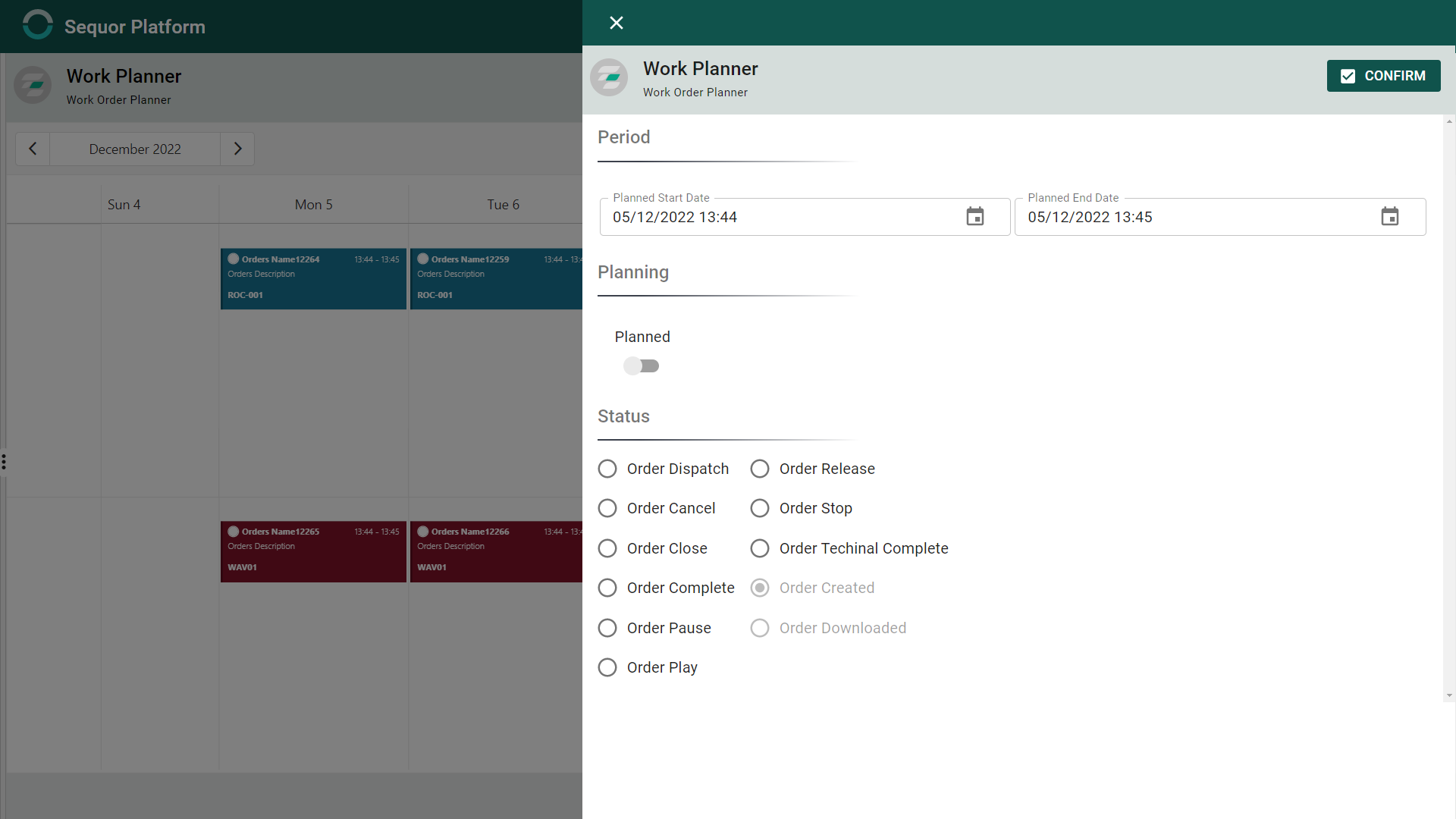Toggle the Planned switch
1456x819 pixels.
coord(642,366)
